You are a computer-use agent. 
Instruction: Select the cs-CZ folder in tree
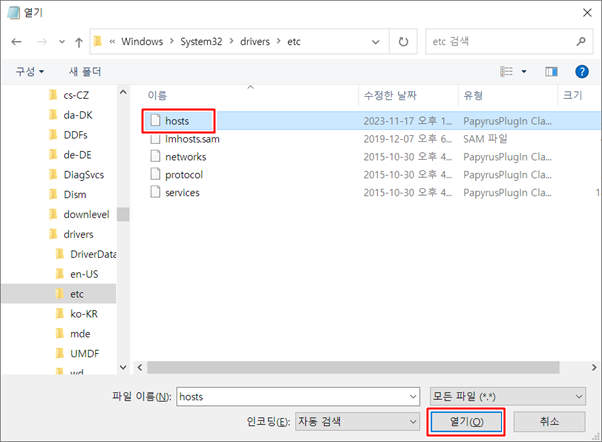click(76, 95)
